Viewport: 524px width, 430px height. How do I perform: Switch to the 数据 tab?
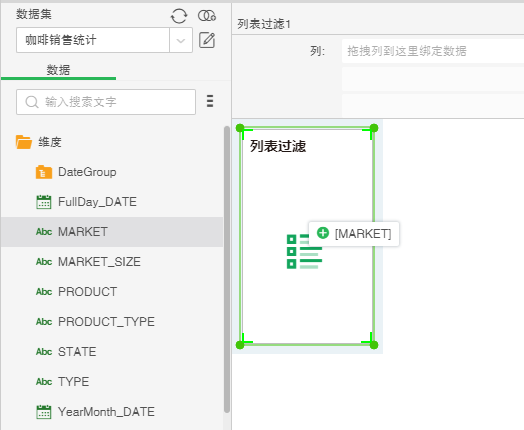[58, 70]
